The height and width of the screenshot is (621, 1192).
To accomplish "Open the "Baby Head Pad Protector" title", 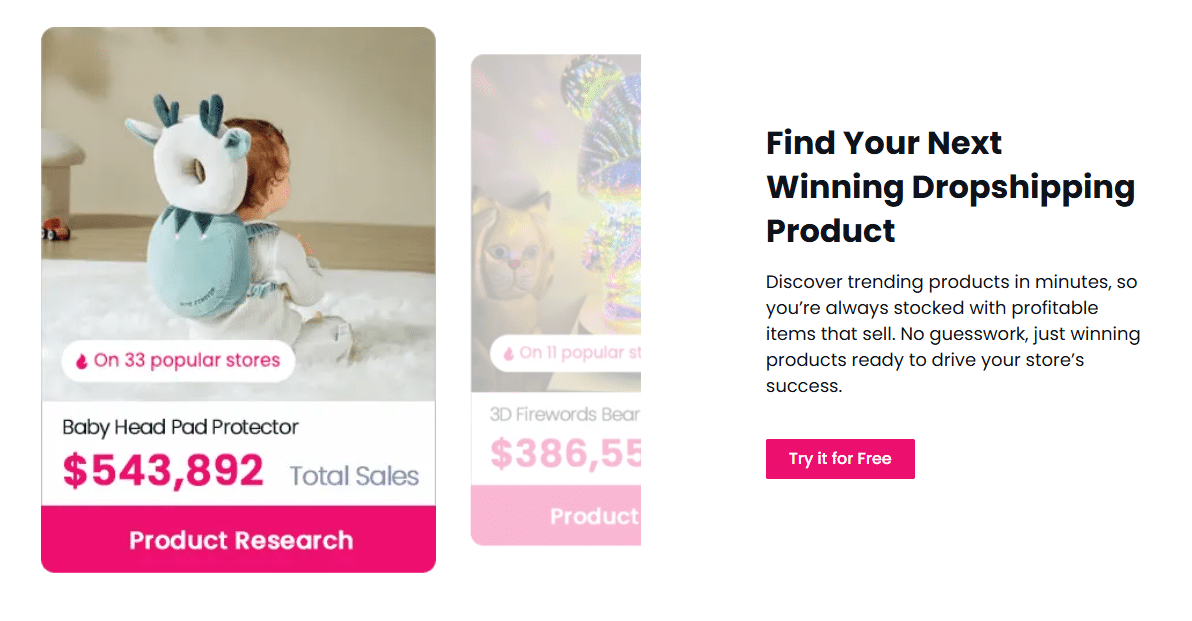I will (180, 427).
